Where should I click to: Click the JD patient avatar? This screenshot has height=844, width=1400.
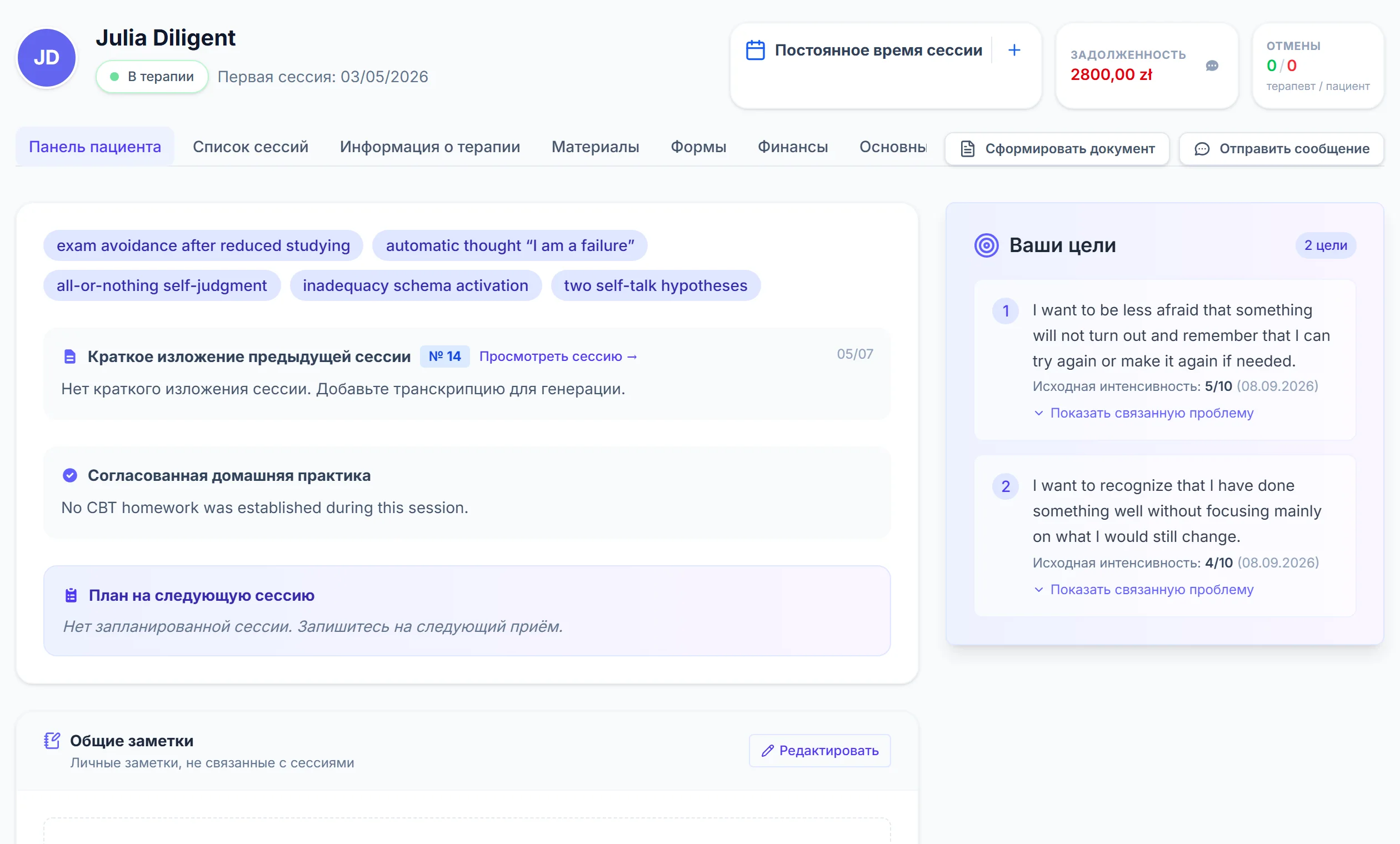click(47, 57)
